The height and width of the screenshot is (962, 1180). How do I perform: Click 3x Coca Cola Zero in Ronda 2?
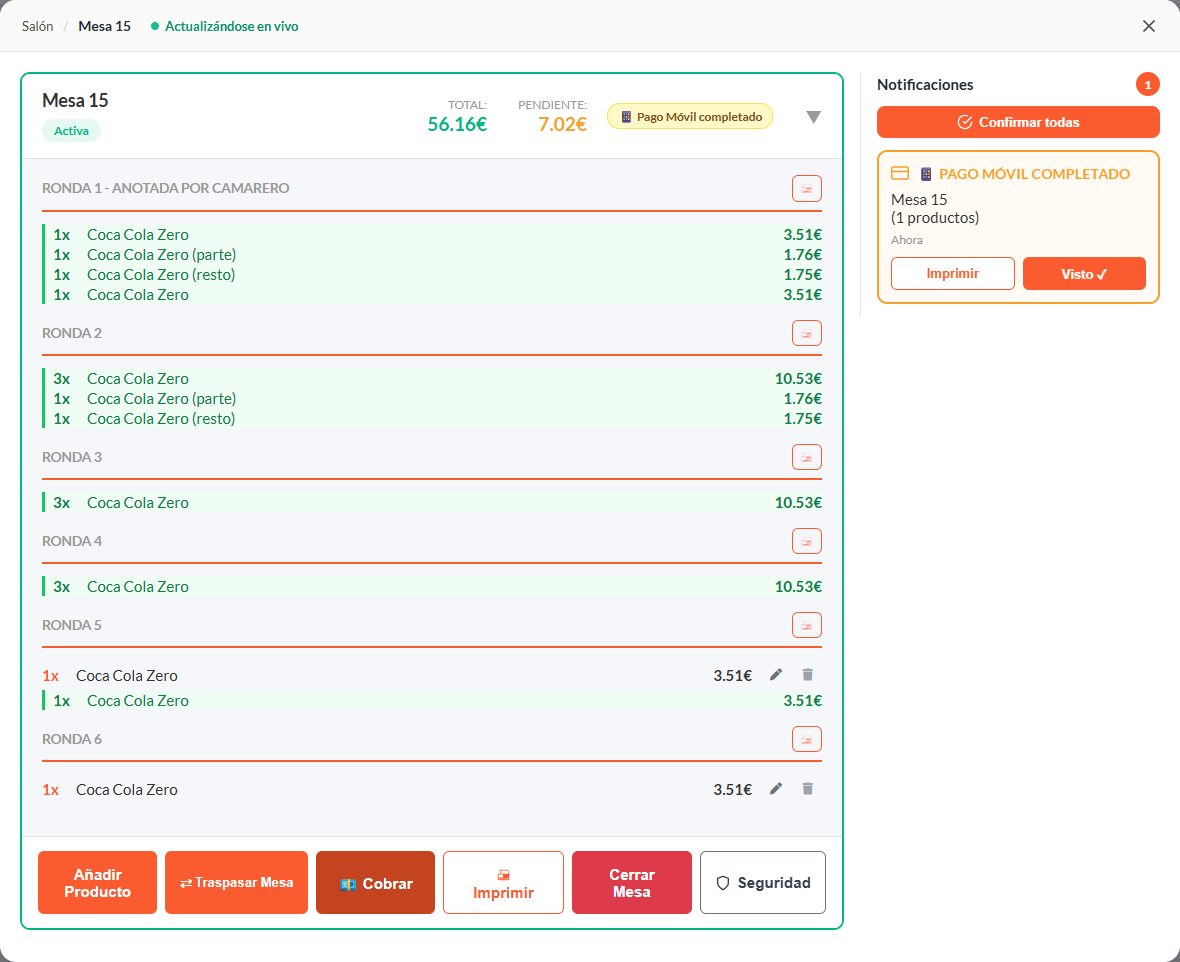click(x=432, y=379)
